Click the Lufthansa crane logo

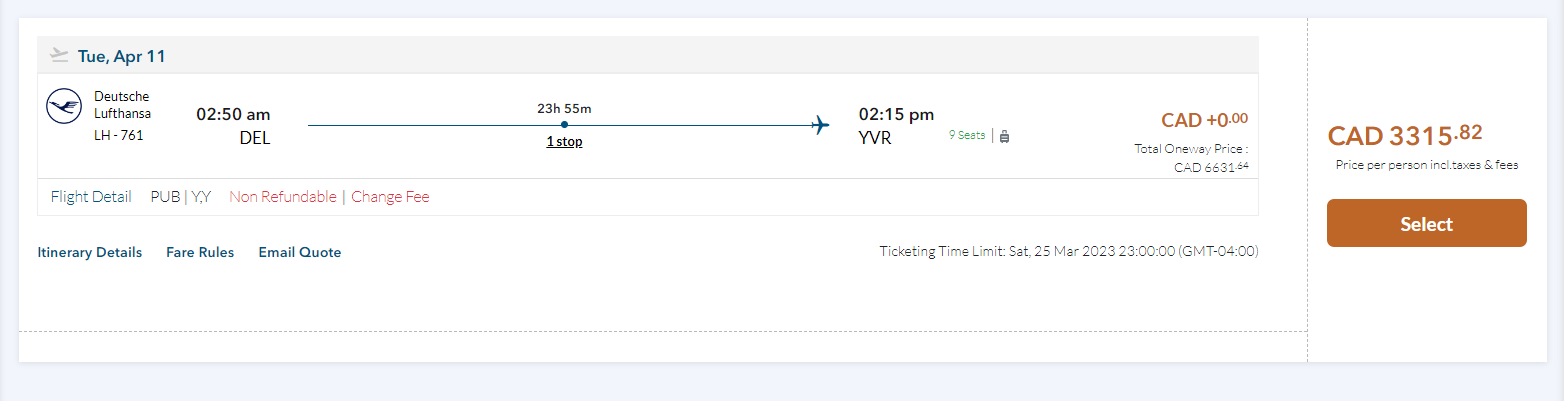click(64, 106)
